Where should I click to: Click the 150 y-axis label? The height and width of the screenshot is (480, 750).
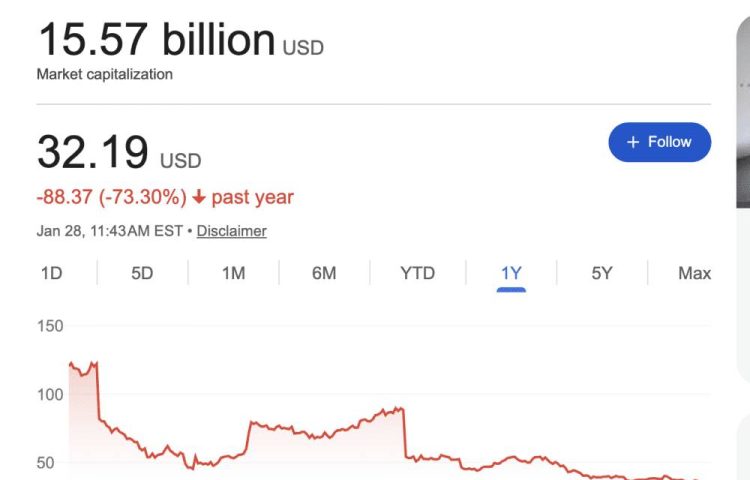[x=50, y=326]
